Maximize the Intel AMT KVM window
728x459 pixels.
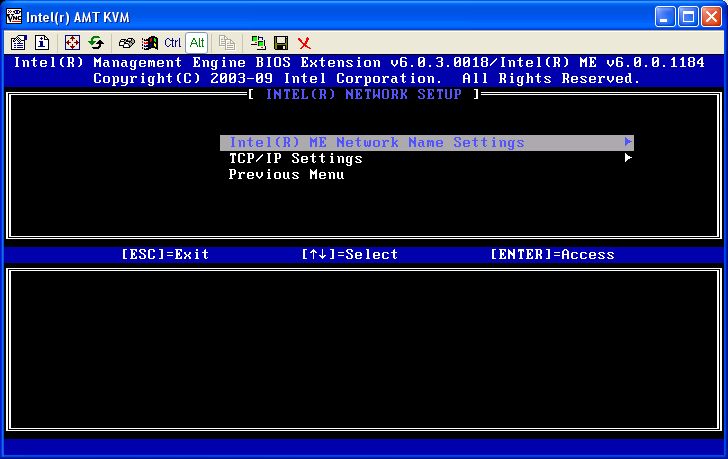688,16
